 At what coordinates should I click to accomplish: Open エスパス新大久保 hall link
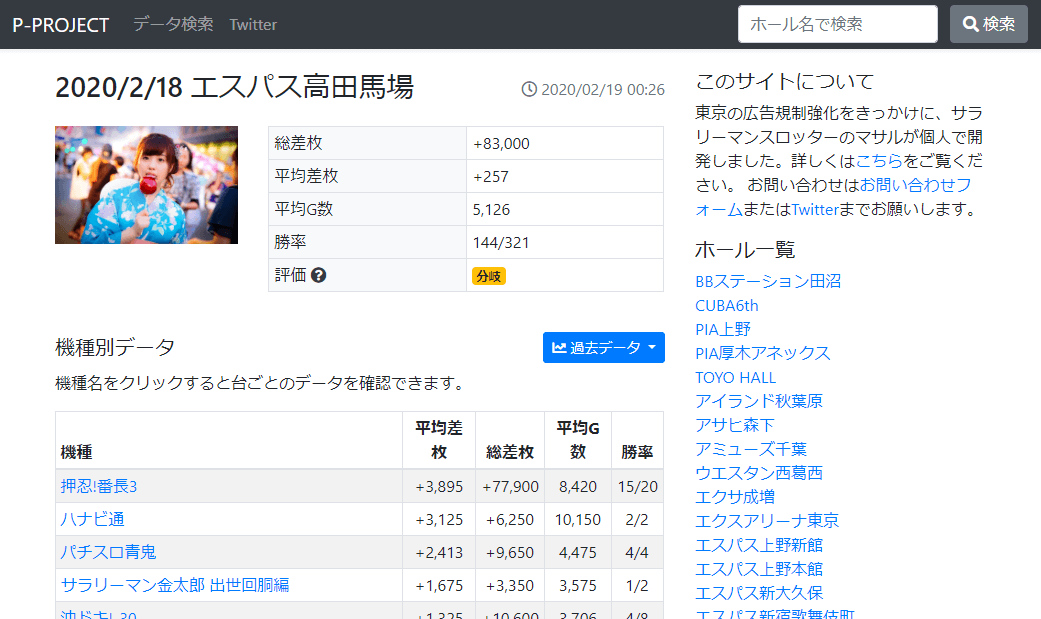[759, 593]
